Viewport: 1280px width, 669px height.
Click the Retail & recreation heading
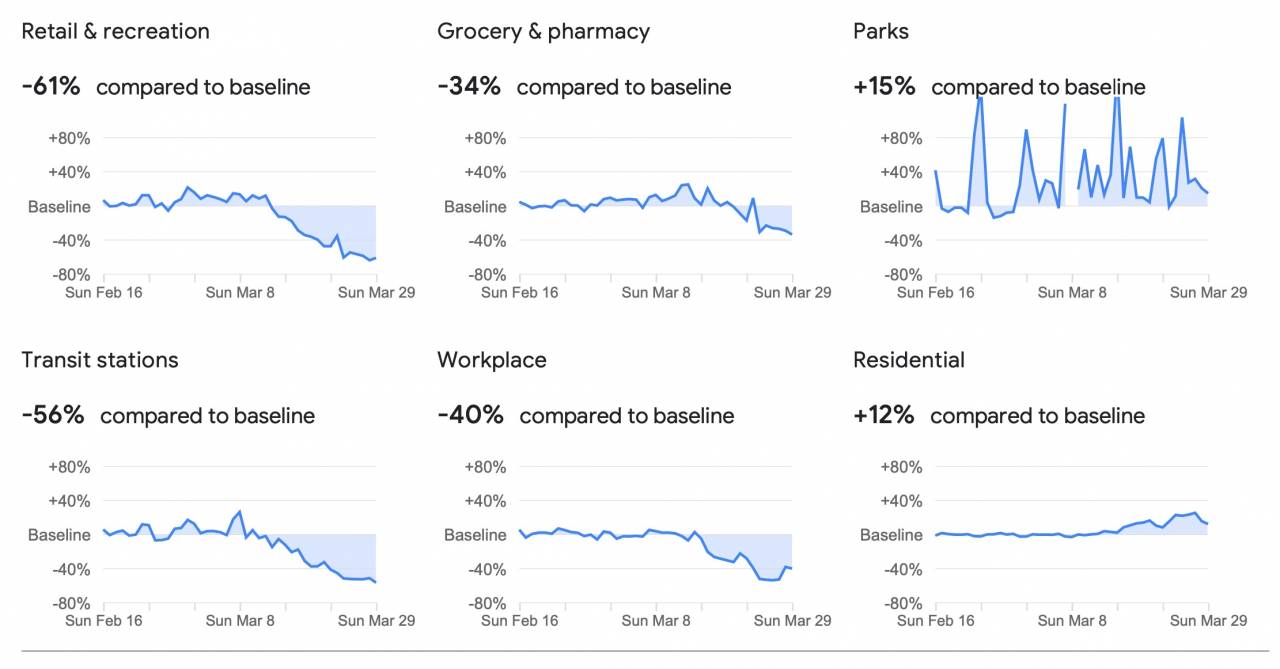click(x=116, y=31)
